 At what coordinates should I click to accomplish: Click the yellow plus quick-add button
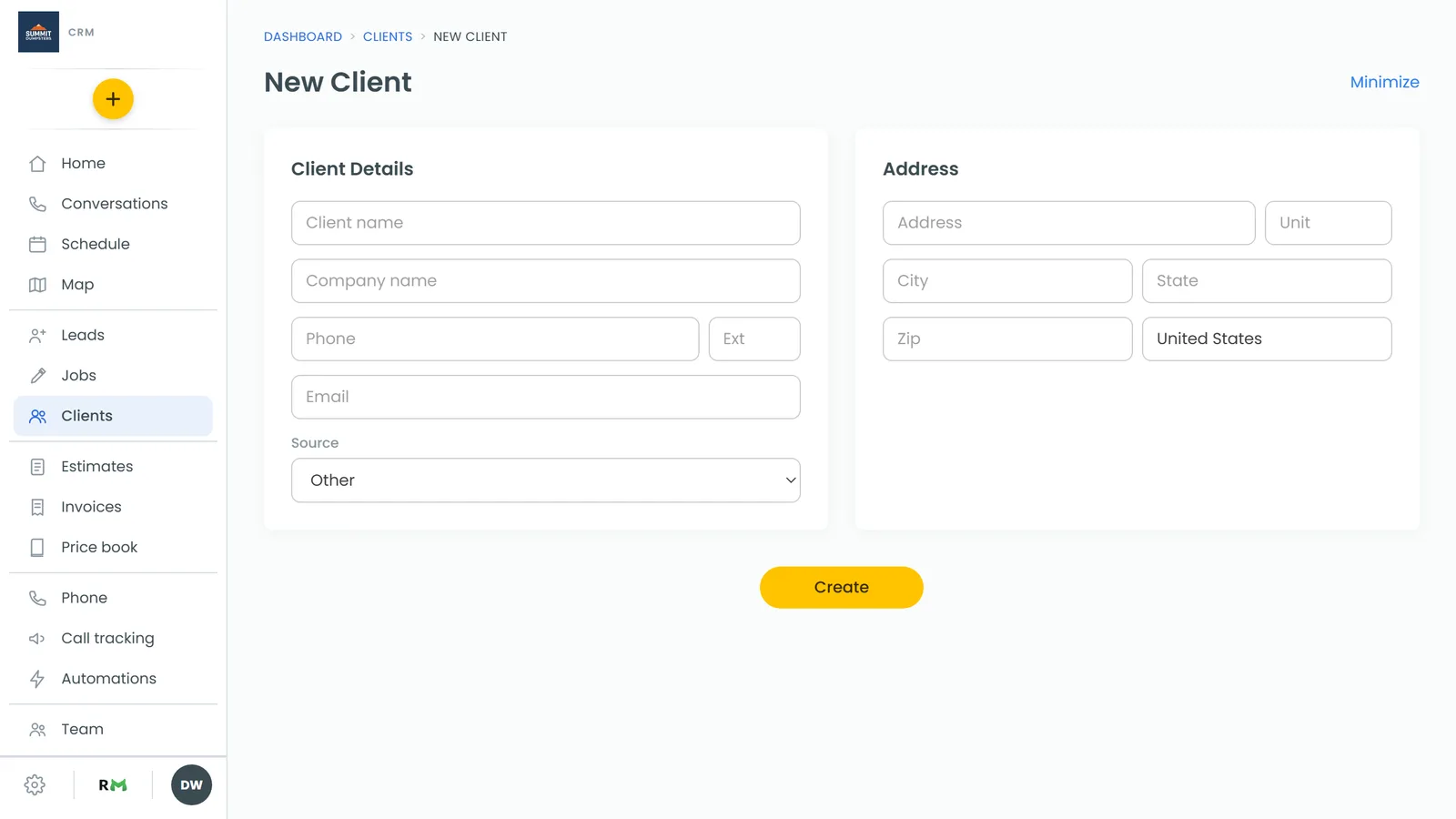(113, 99)
